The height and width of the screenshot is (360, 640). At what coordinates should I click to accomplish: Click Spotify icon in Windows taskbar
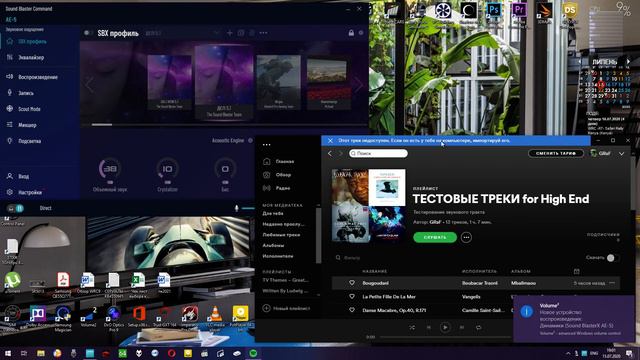click(x=253, y=353)
